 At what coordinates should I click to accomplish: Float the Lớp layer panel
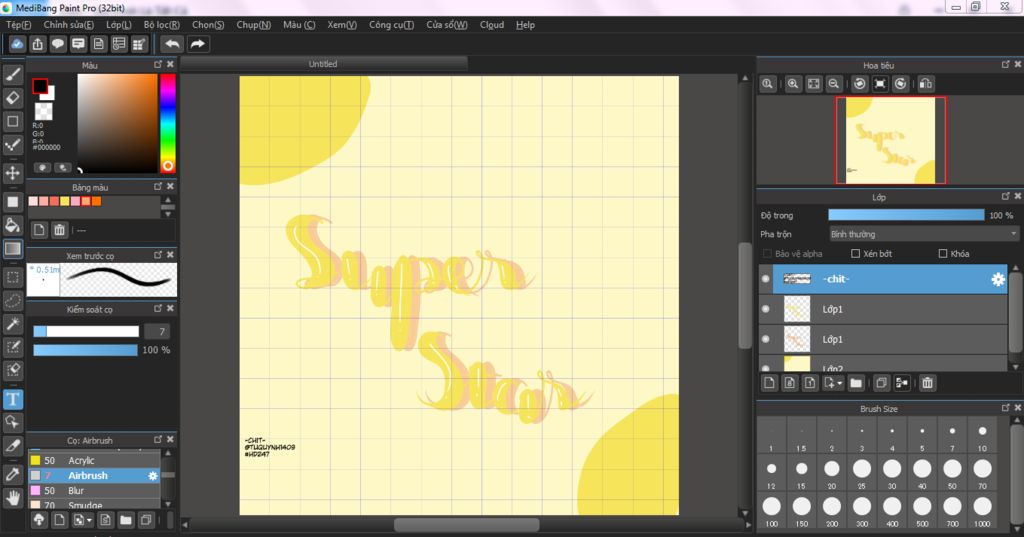1006,196
